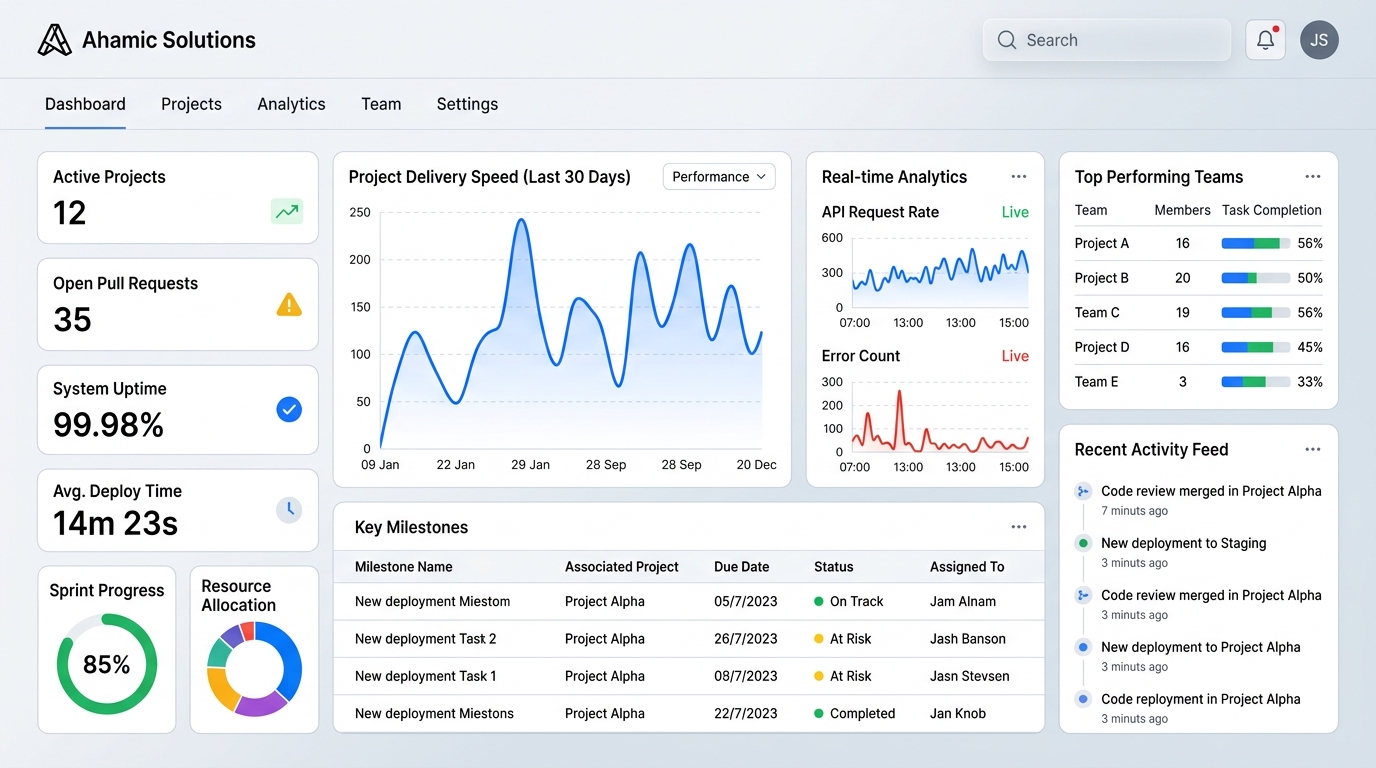1376x768 pixels.
Task: Open Key Milestones more options menu
Action: (x=1019, y=527)
